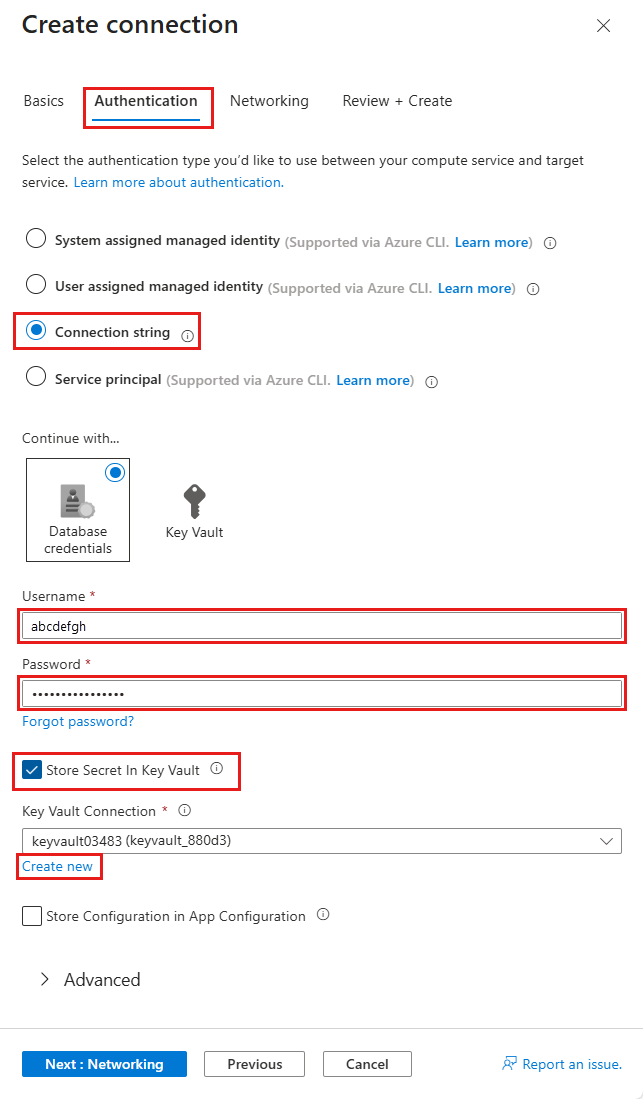Open the Forgot password link
Screen dimensions: 643x1099
coord(78,721)
